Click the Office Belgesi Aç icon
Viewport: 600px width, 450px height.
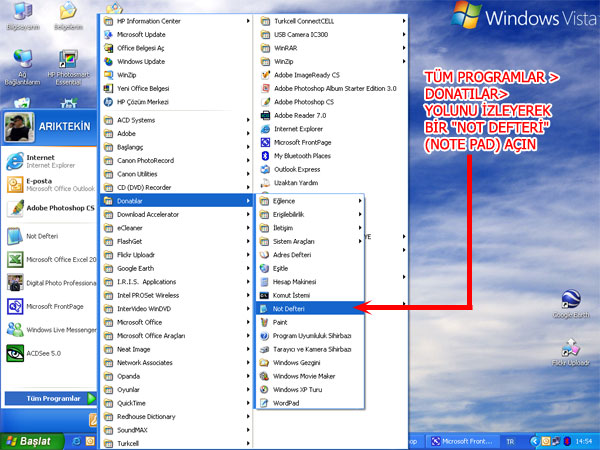click(109, 48)
